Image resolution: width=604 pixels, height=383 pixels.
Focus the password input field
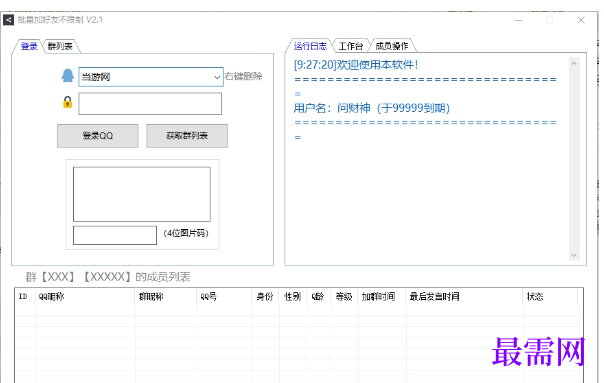pyautogui.click(x=150, y=103)
